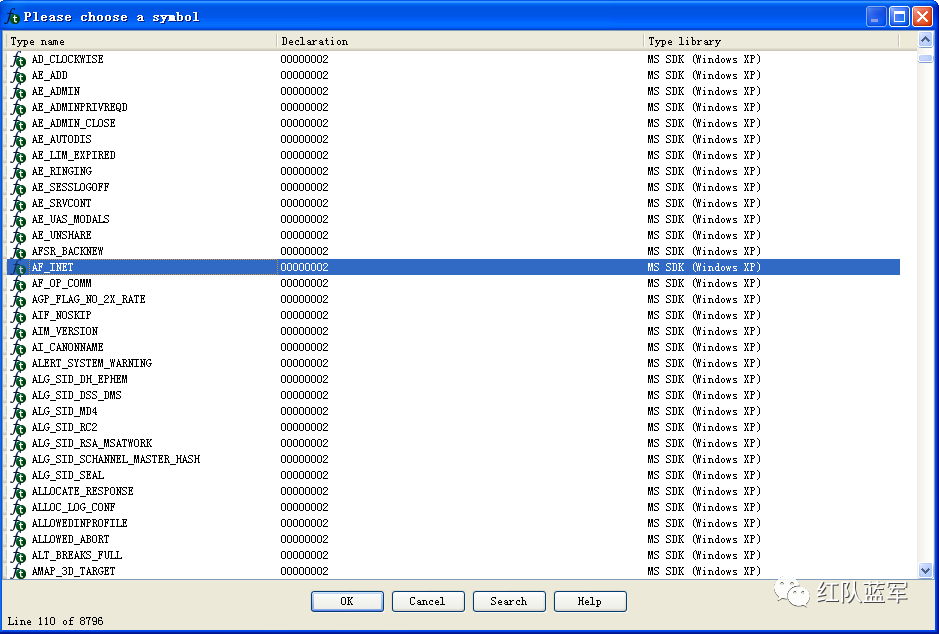Click type library cell of AD_CLOCKWISE row
This screenshot has height=634, width=939.
point(704,59)
